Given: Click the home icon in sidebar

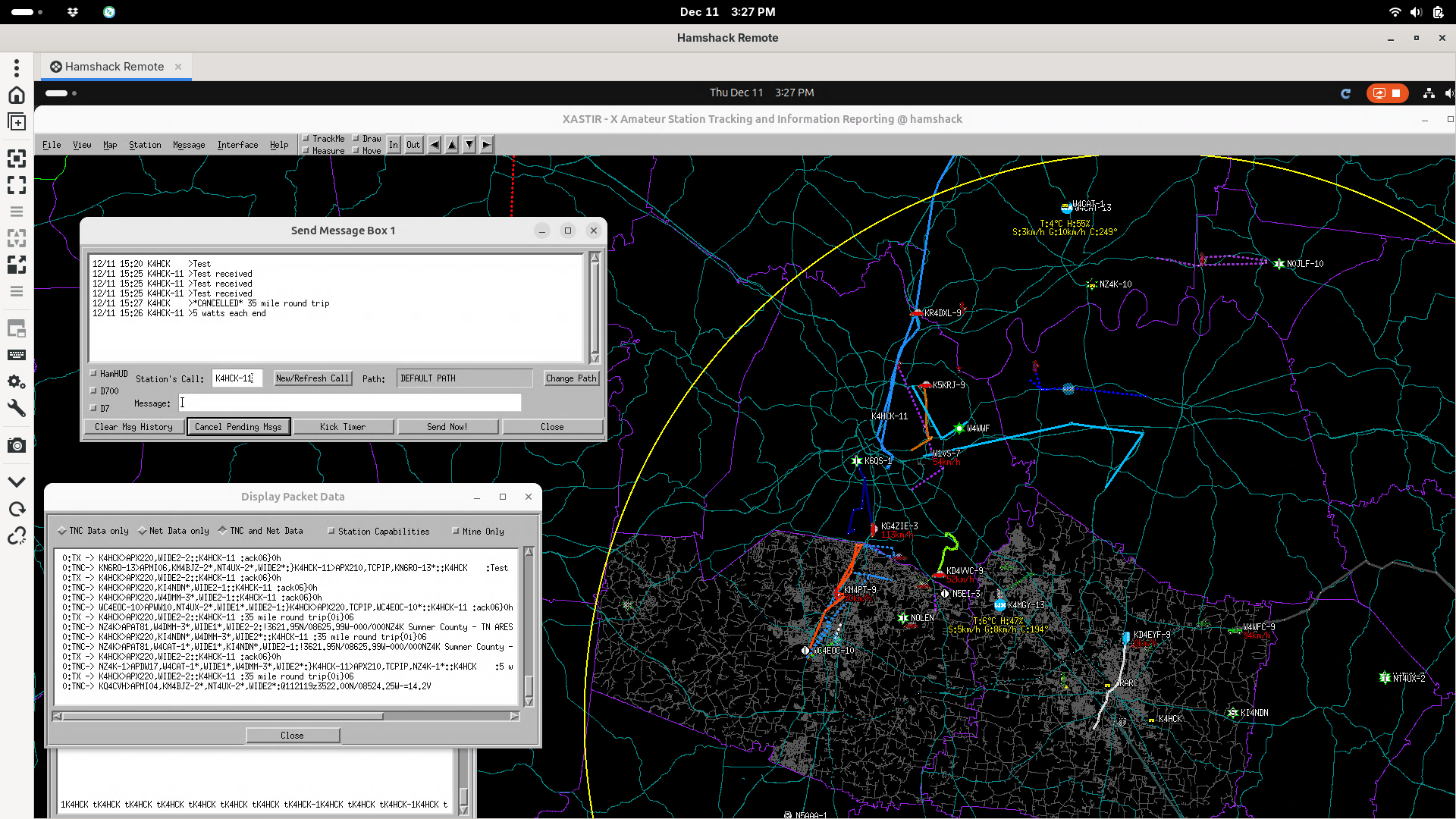Looking at the screenshot, I should [17, 95].
